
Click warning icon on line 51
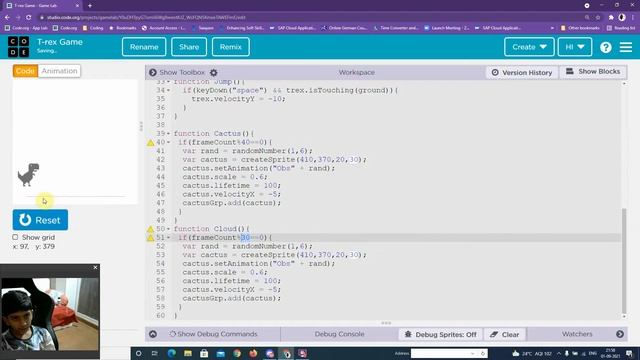[151, 238]
